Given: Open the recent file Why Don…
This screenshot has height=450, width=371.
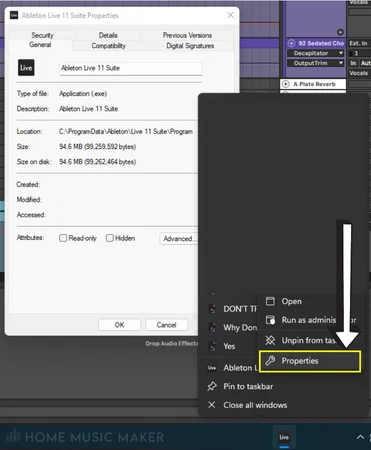Looking at the screenshot, I should [x=240, y=328].
